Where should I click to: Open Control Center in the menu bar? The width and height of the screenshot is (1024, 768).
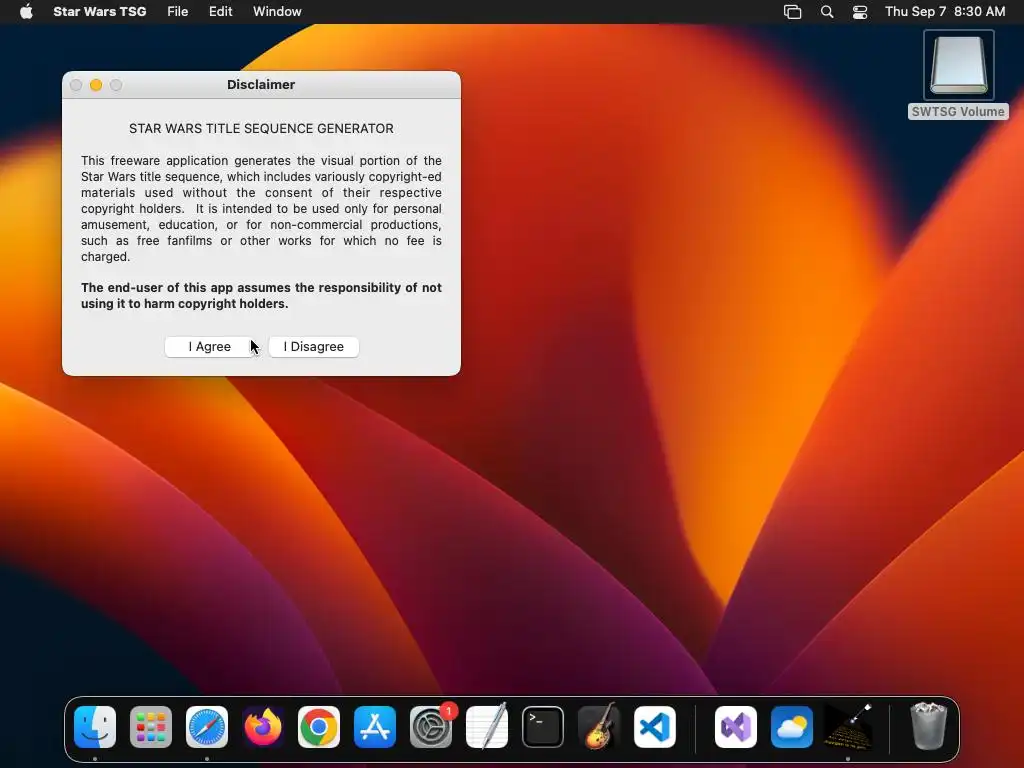[x=860, y=12]
